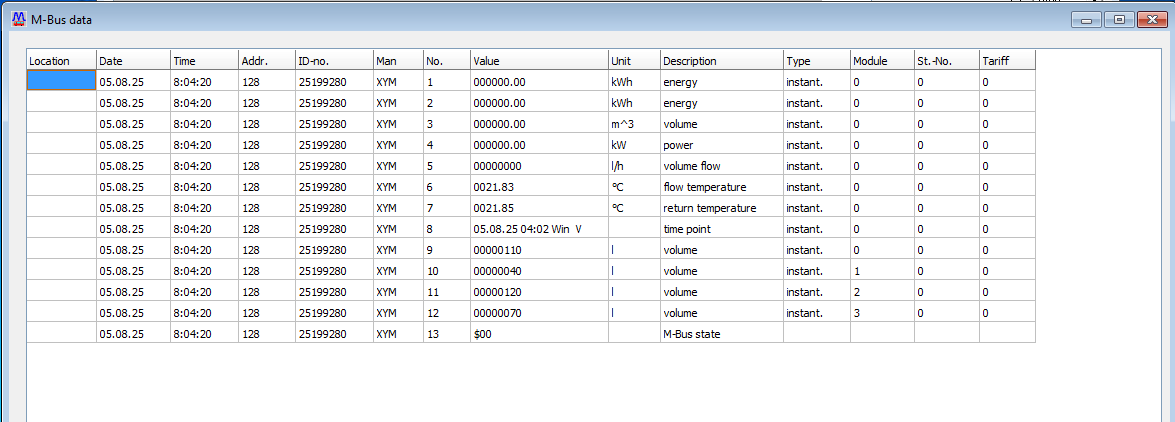This screenshot has width=1175, height=422.
Task: Click the Value column header
Action: pyautogui.click(x=538, y=61)
